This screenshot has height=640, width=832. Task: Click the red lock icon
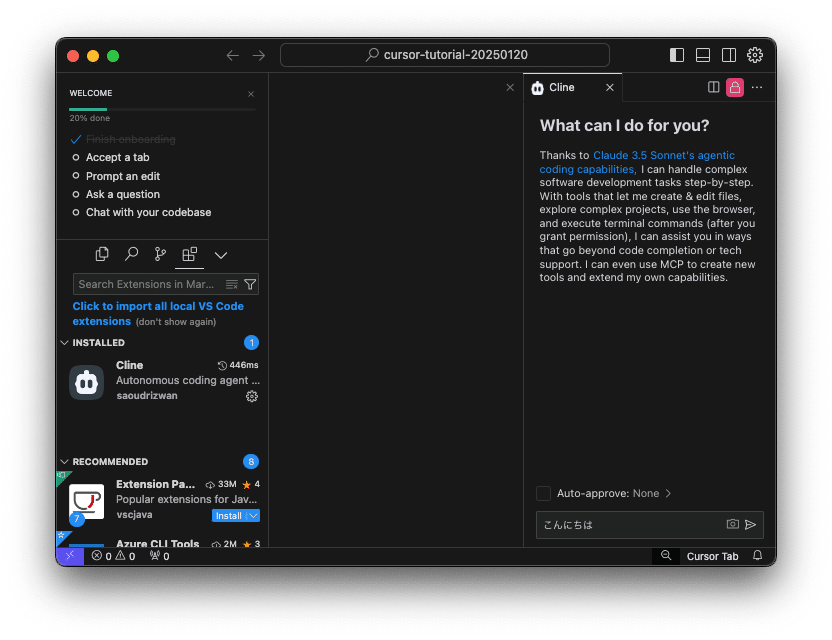(x=735, y=87)
